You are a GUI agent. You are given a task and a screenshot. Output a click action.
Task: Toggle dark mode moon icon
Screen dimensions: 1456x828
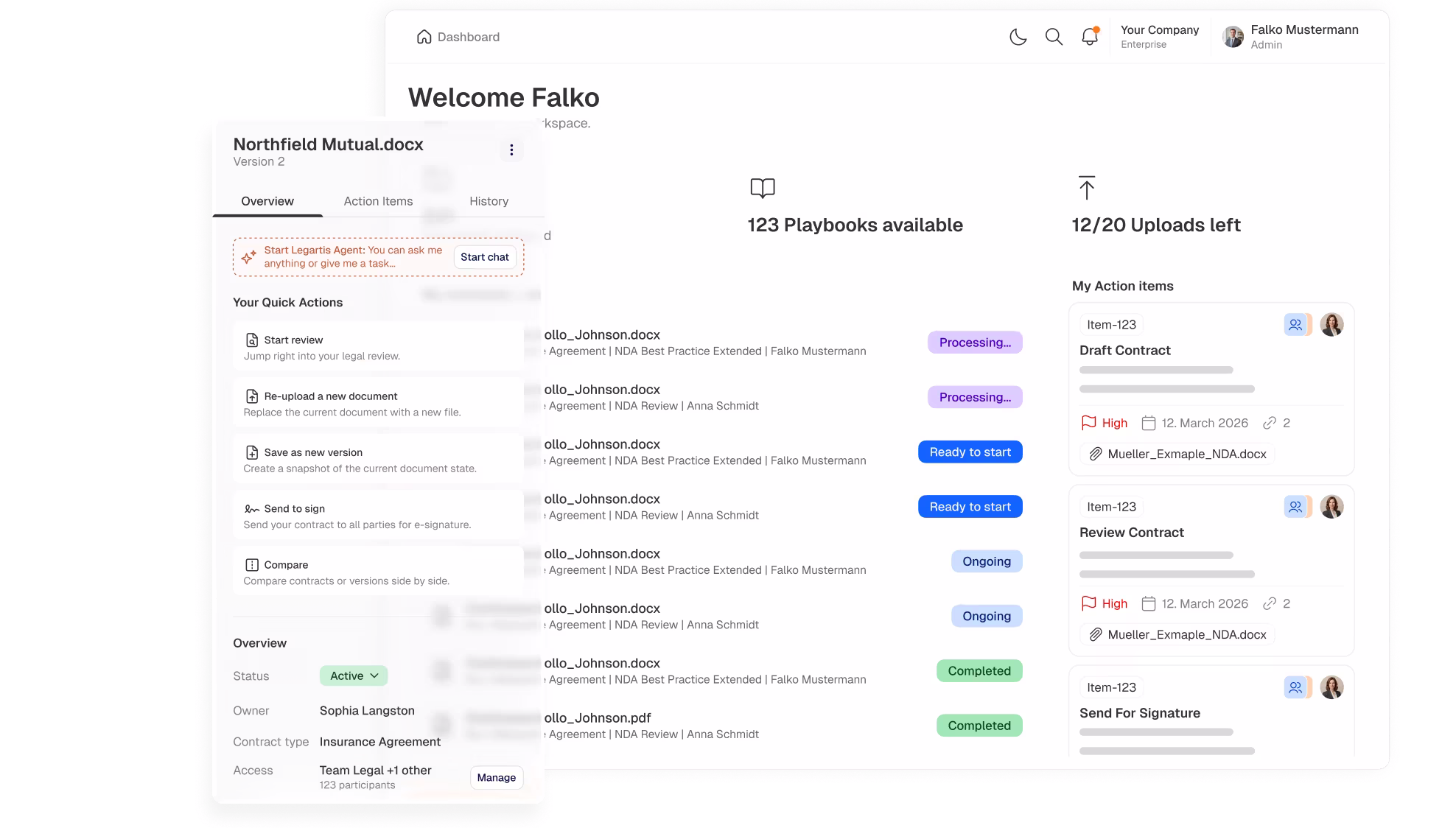click(x=1018, y=37)
